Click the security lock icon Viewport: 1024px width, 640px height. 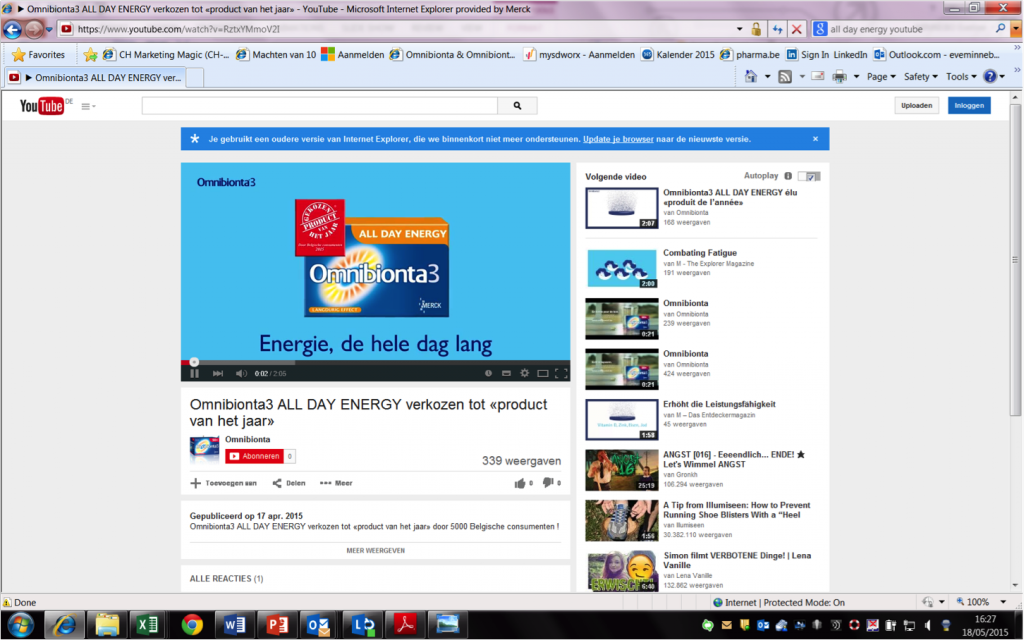pyautogui.click(x=756, y=29)
